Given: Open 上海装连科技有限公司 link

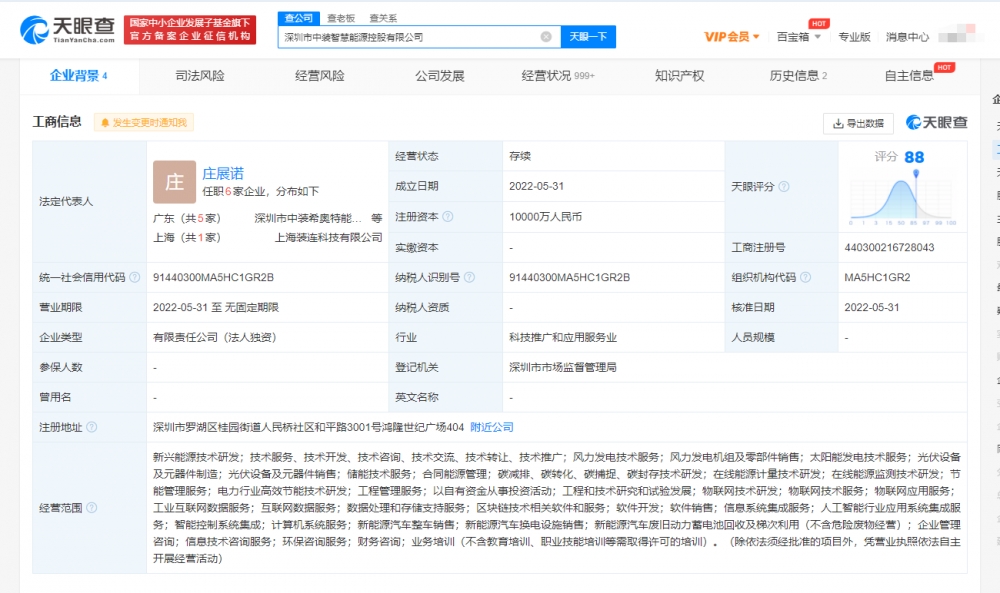Looking at the screenshot, I should (x=328, y=237).
